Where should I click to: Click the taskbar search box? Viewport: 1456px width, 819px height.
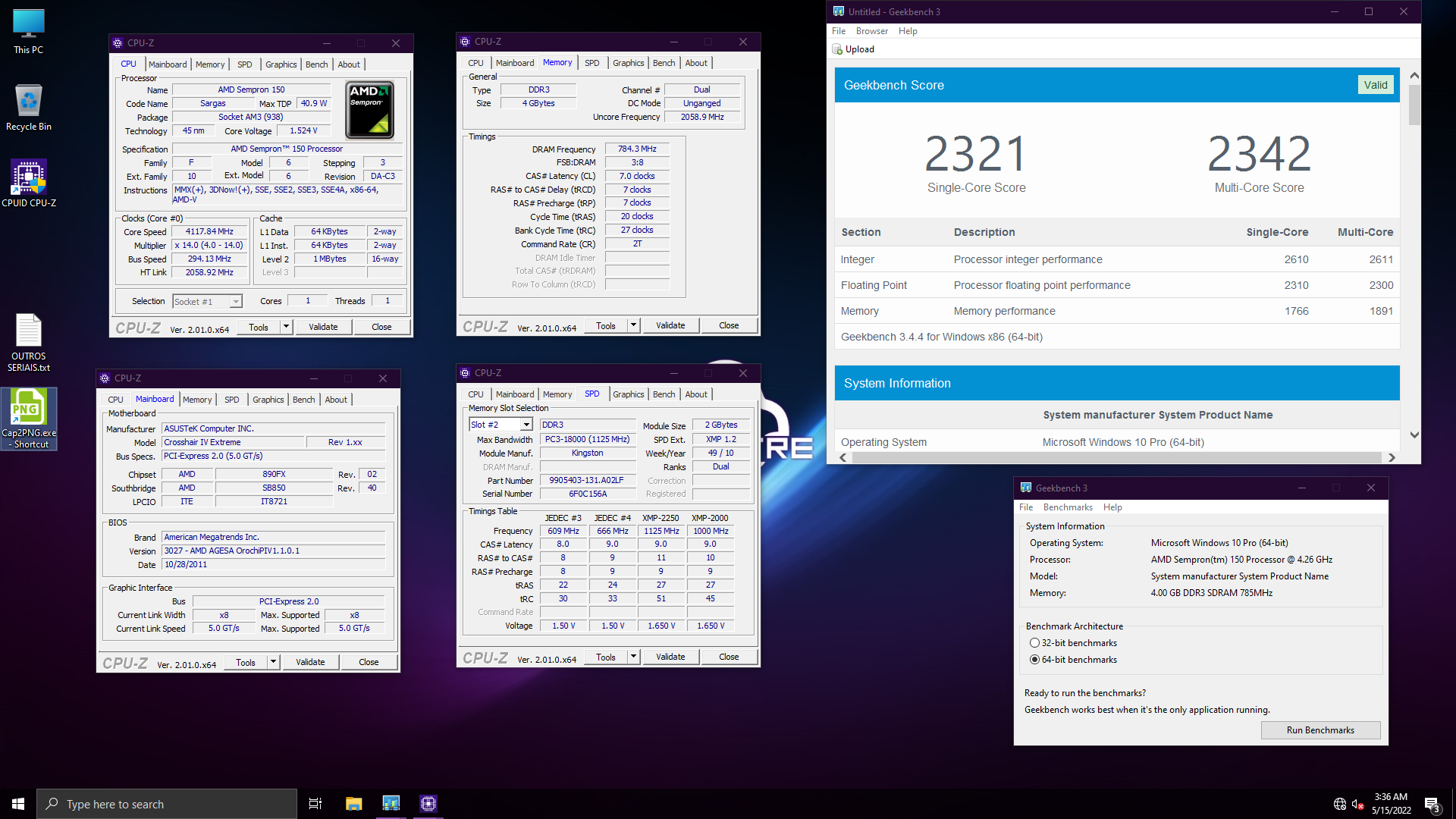167,804
